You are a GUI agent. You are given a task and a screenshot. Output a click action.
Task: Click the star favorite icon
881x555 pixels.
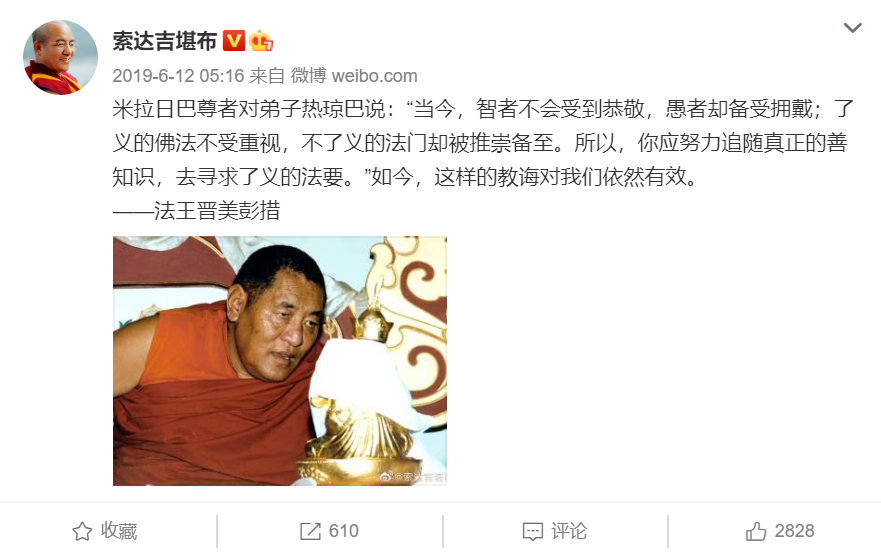[x=82, y=531]
